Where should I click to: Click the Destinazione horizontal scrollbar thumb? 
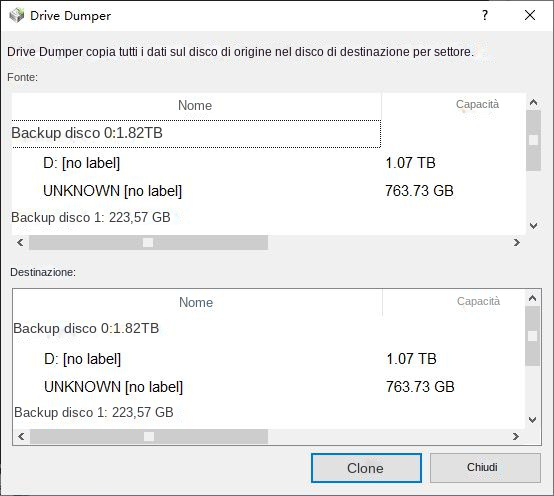click(x=149, y=437)
